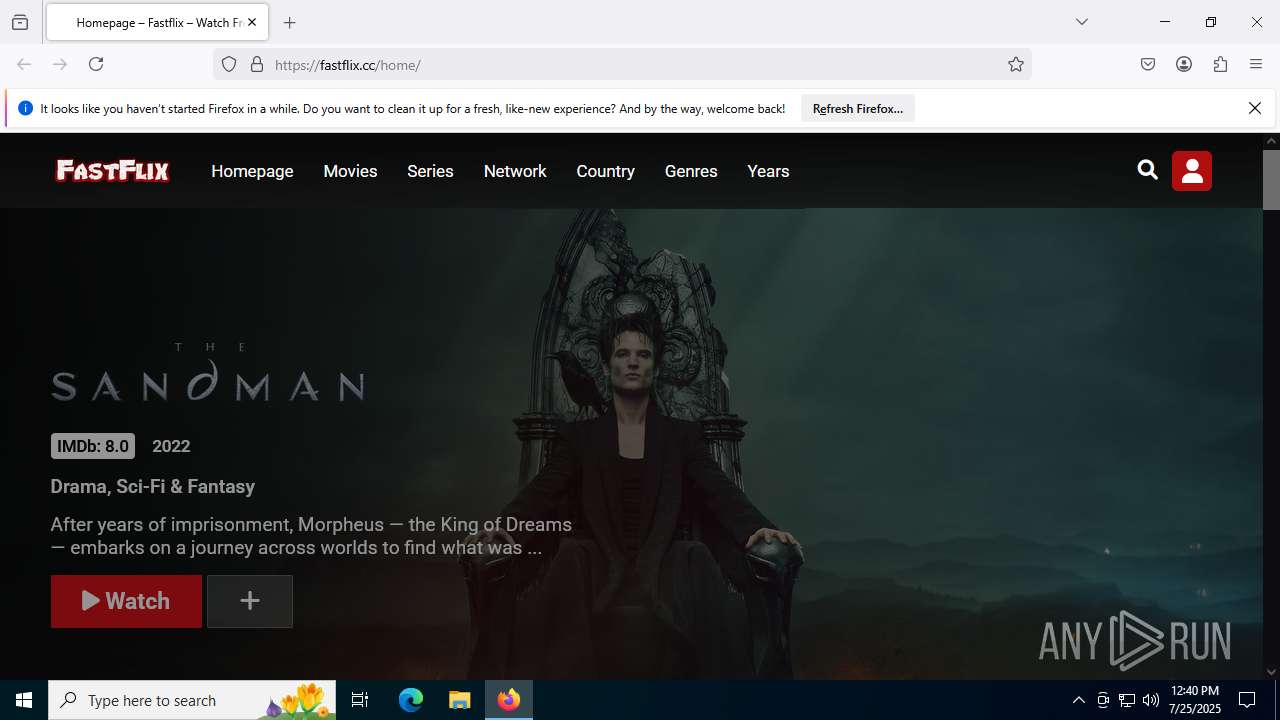
Task: Click the Windows taskbar search box
Action: pyautogui.click(x=192, y=700)
